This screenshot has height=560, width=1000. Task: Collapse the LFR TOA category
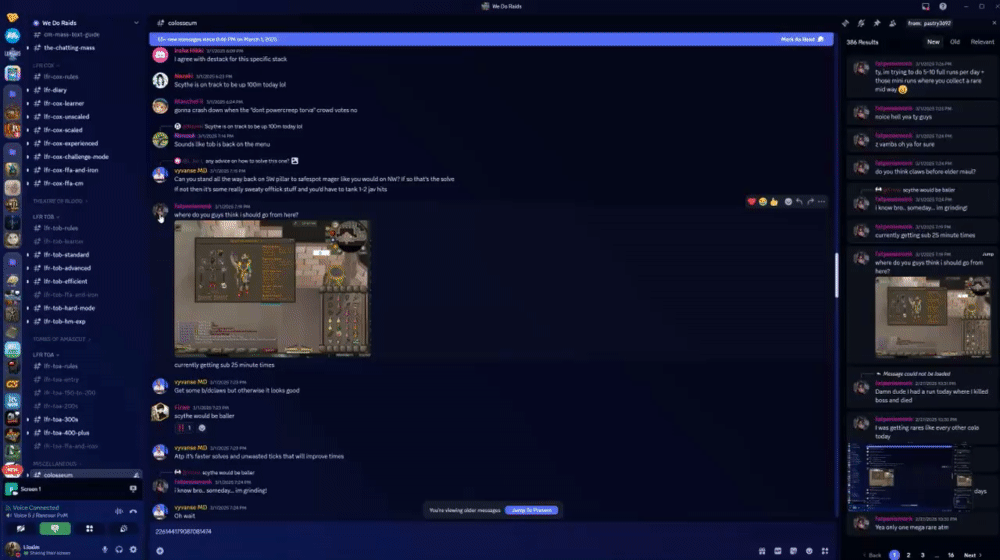[x=46, y=355]
